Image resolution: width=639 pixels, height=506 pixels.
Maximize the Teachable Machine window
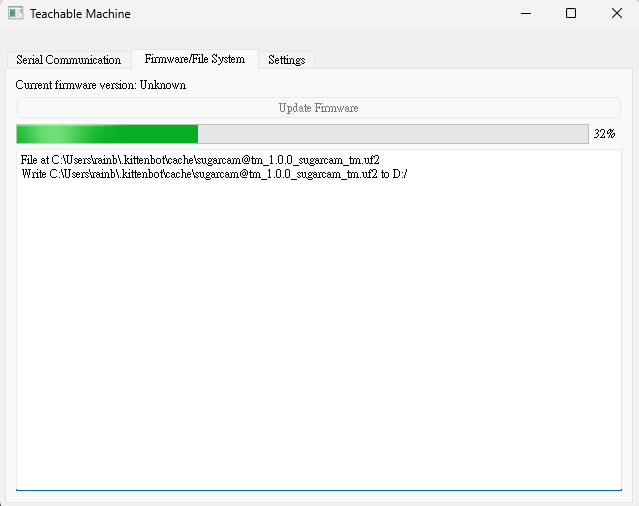(571, 13)
